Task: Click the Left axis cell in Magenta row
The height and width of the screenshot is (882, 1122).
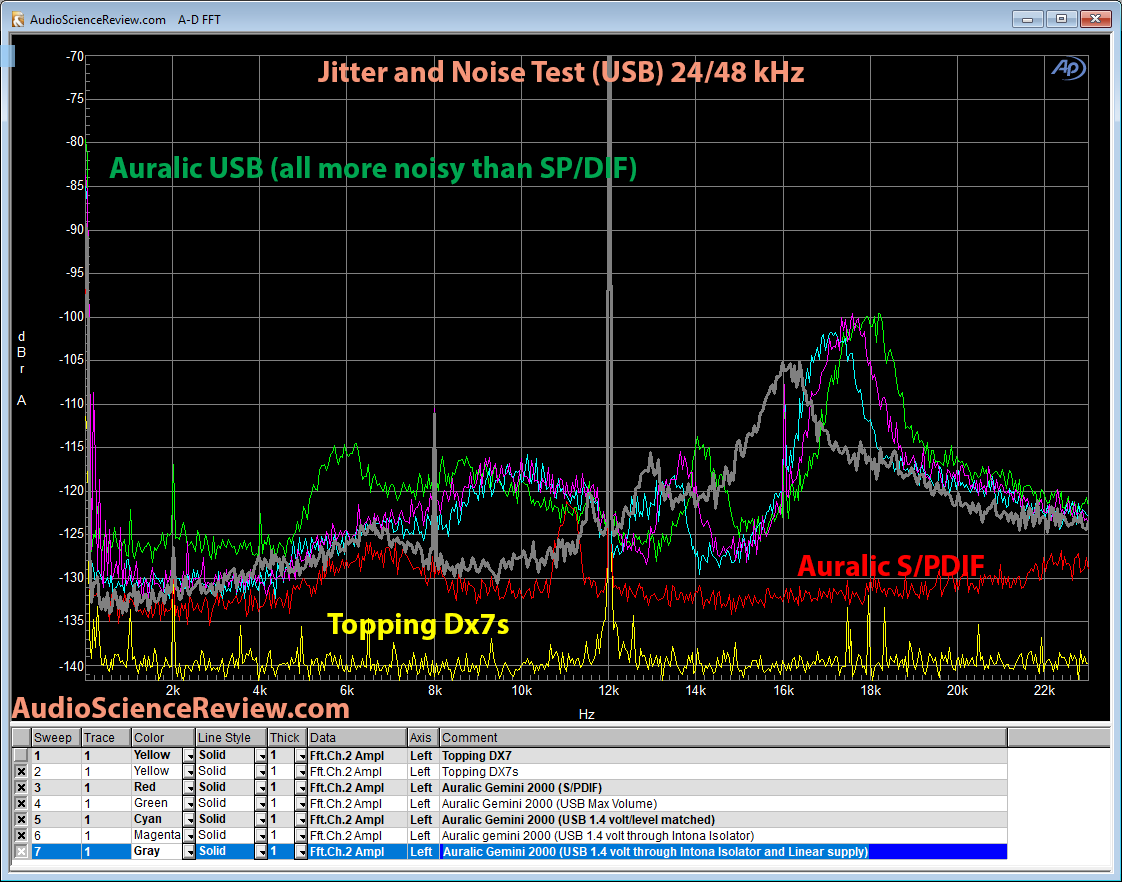Action: 423,836
